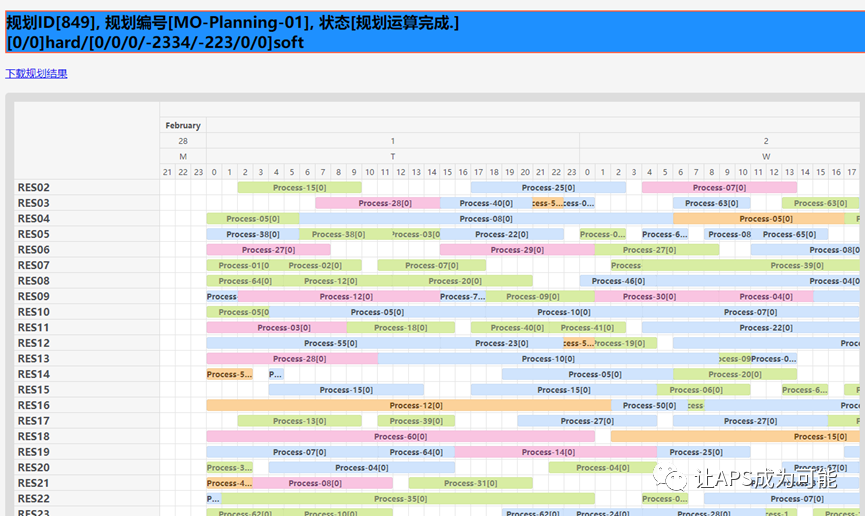
Task: Select Process-25[0] bar in RES02 row
Action: click(x=548, y=188)
